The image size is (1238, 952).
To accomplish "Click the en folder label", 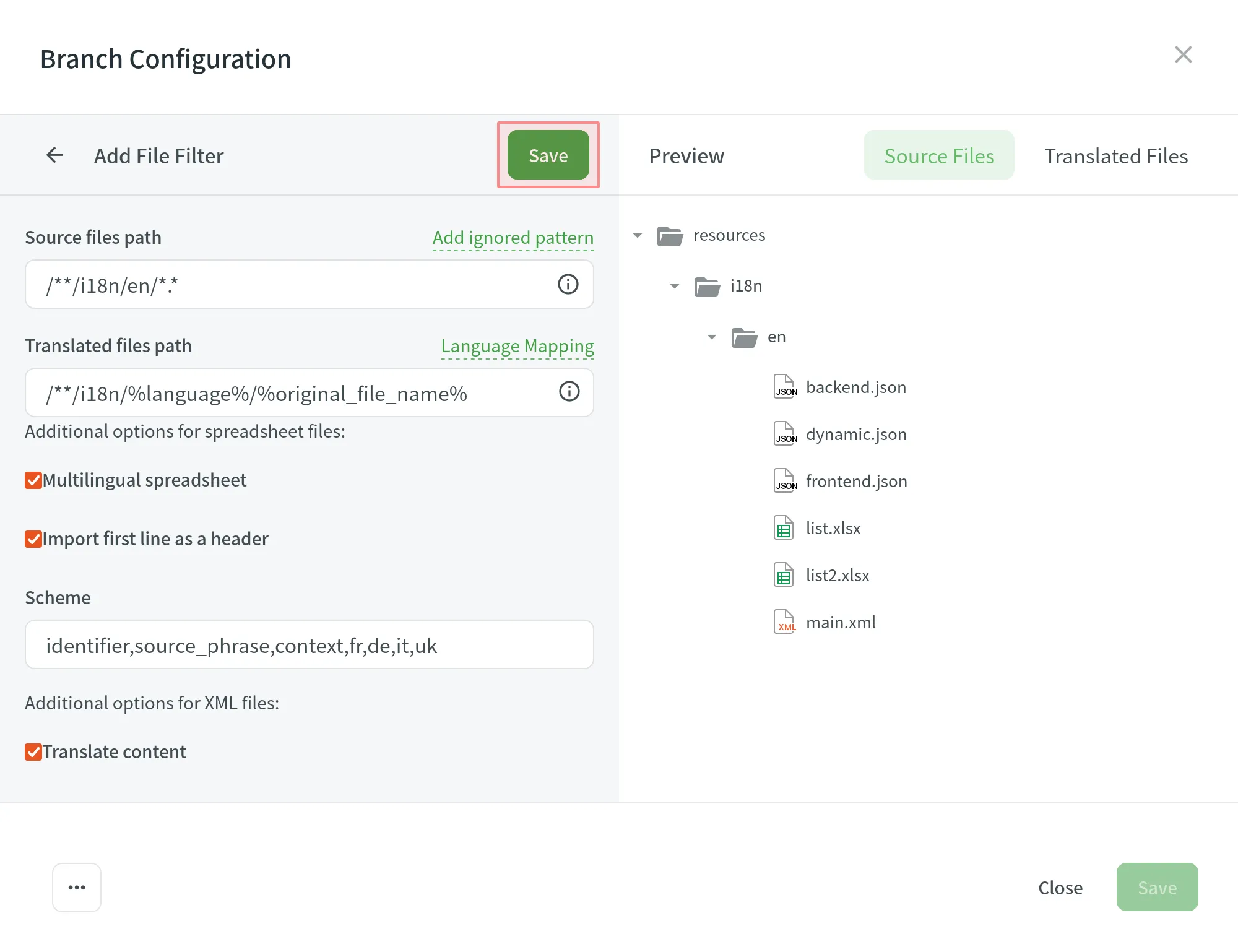I will pyautogui.click(x=777, y=337).
